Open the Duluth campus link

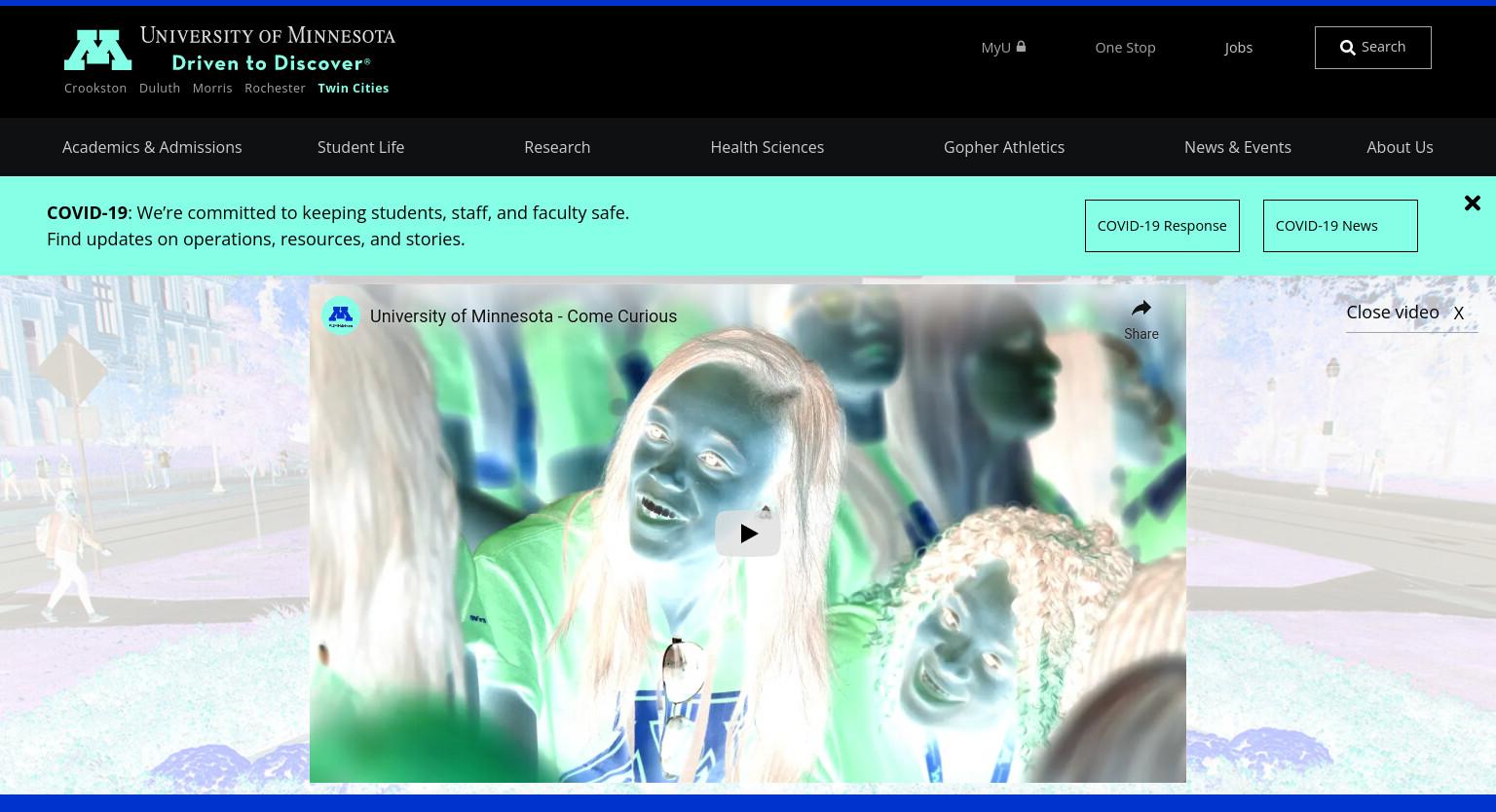pyautogui.click(x=160, y=88)
